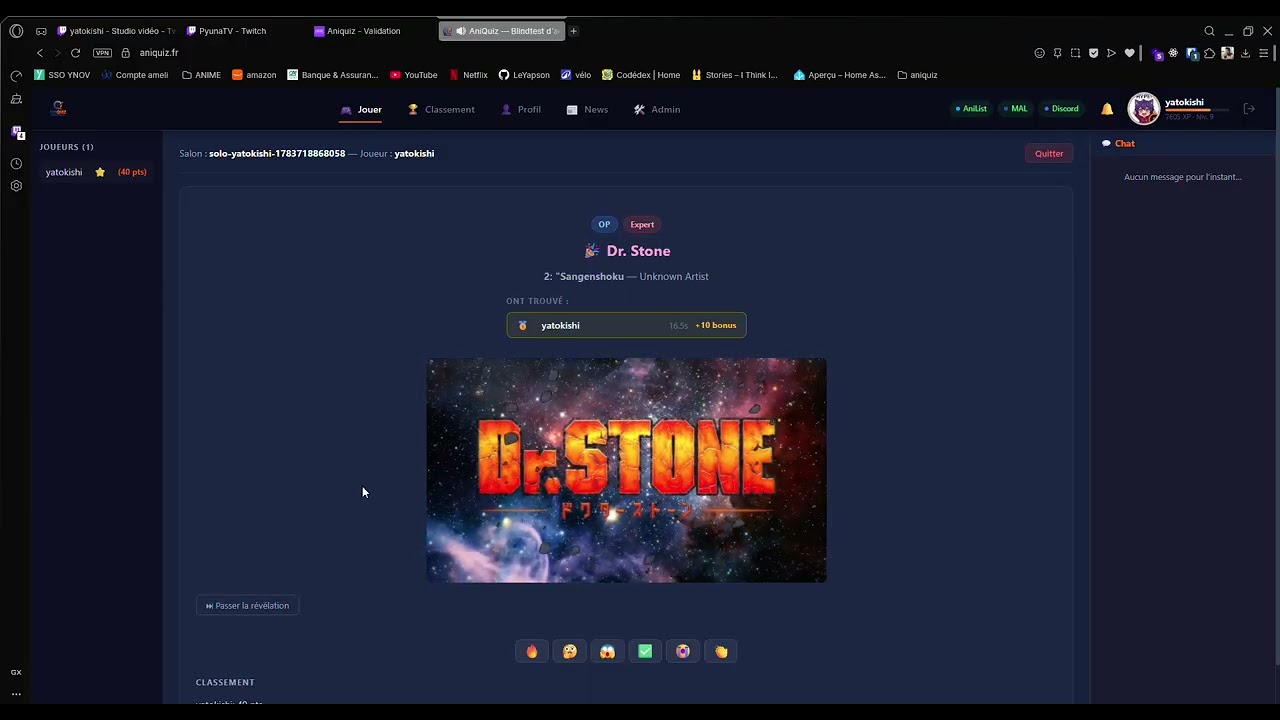Open the Classement navigation item

(x=441, y=109)
